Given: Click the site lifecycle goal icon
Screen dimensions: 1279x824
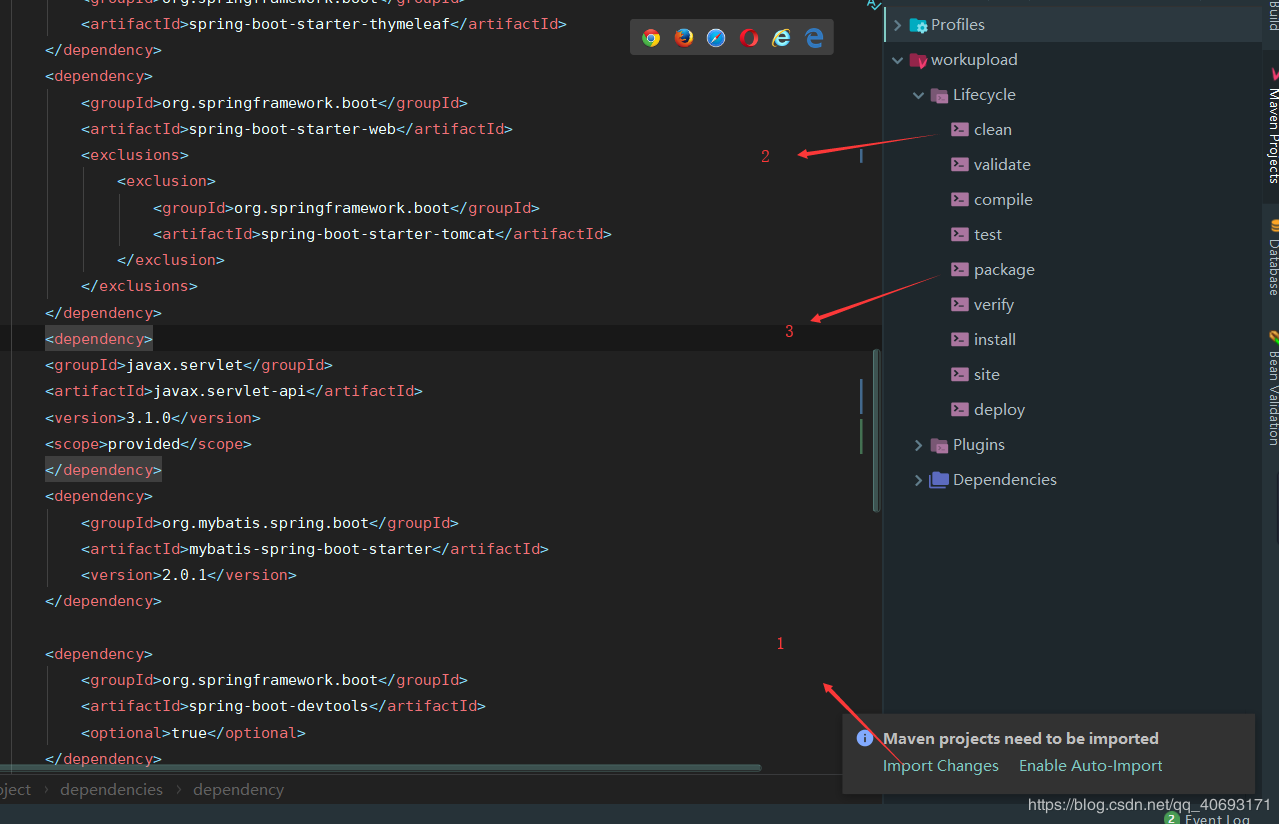Looking at the screenshot, I should click(959, 374).
